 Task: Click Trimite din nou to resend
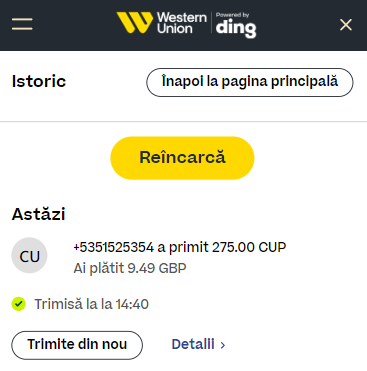coord(77,345)
